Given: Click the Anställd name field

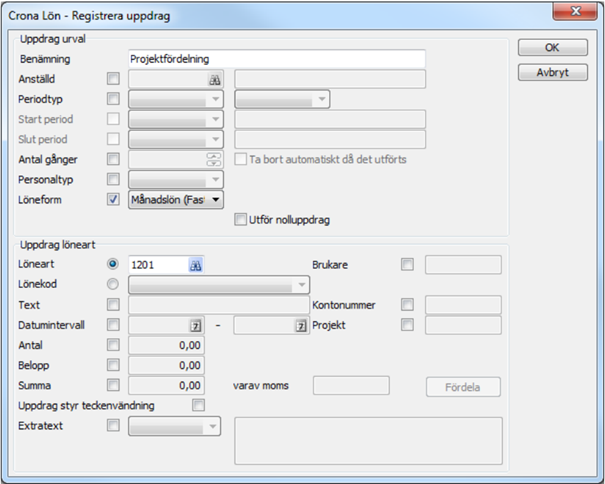Looking at the screenshot, I should pyautogui.click(x=330, y=80).
